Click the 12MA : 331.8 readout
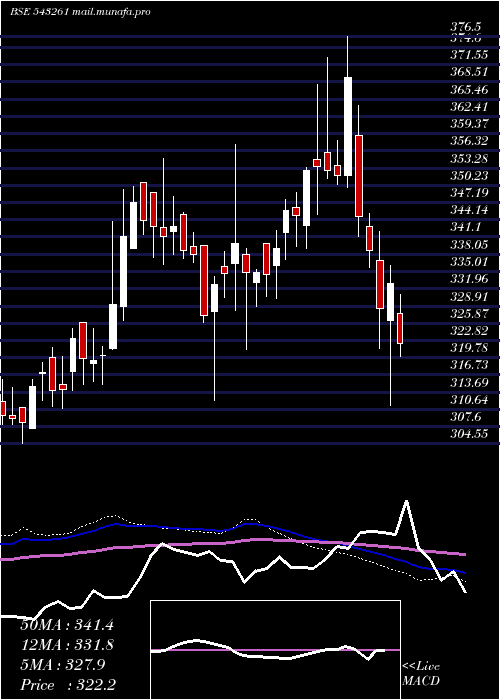Image resolution: width=500 pixels, height=700 pixels. (67, 645)
